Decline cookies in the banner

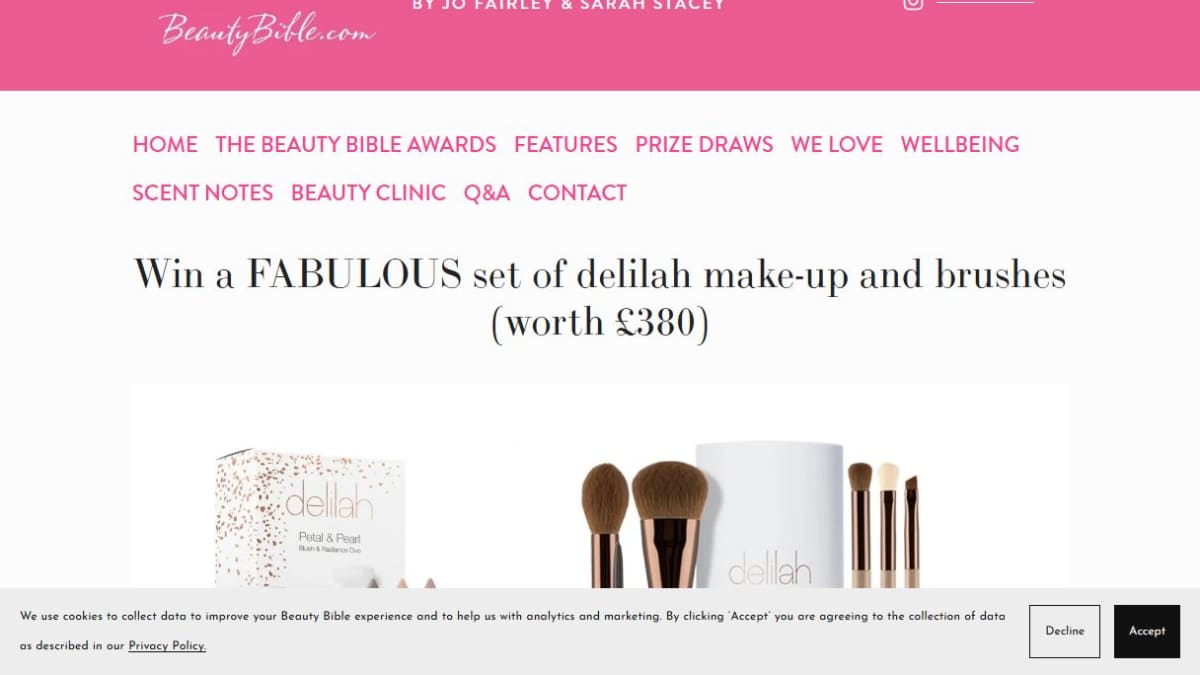(x=1065, y=631)
